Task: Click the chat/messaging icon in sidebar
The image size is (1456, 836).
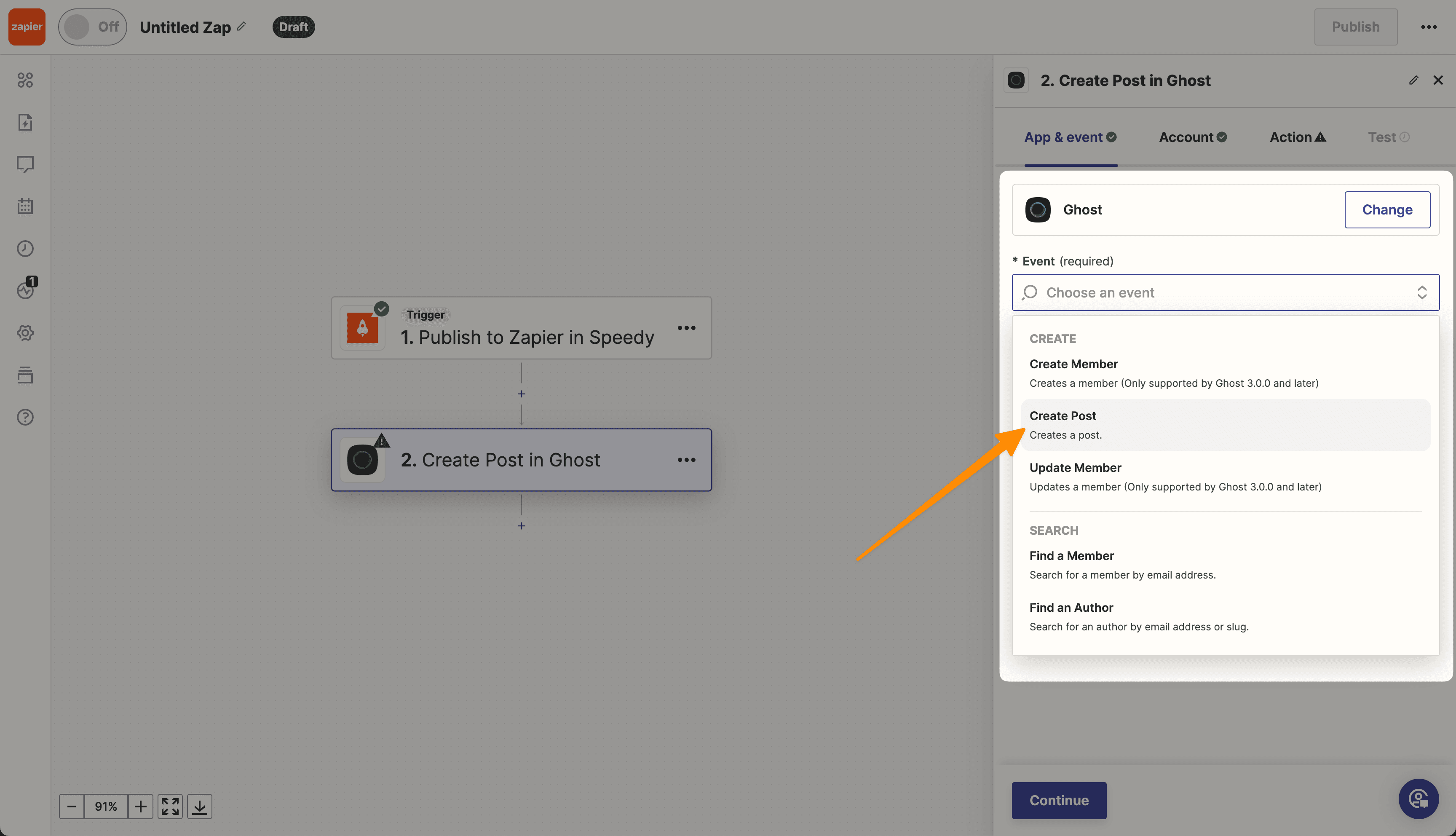Action: (27, 164)
